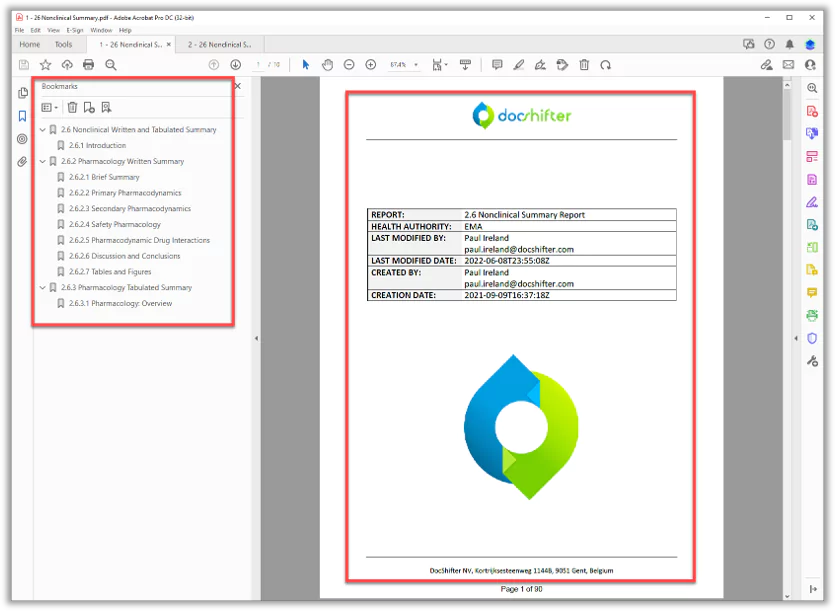Jump to 2.6.2.4 Safety Pharmacology bookmark
Viewport: 835px width, 611px height.
[115, 224]
